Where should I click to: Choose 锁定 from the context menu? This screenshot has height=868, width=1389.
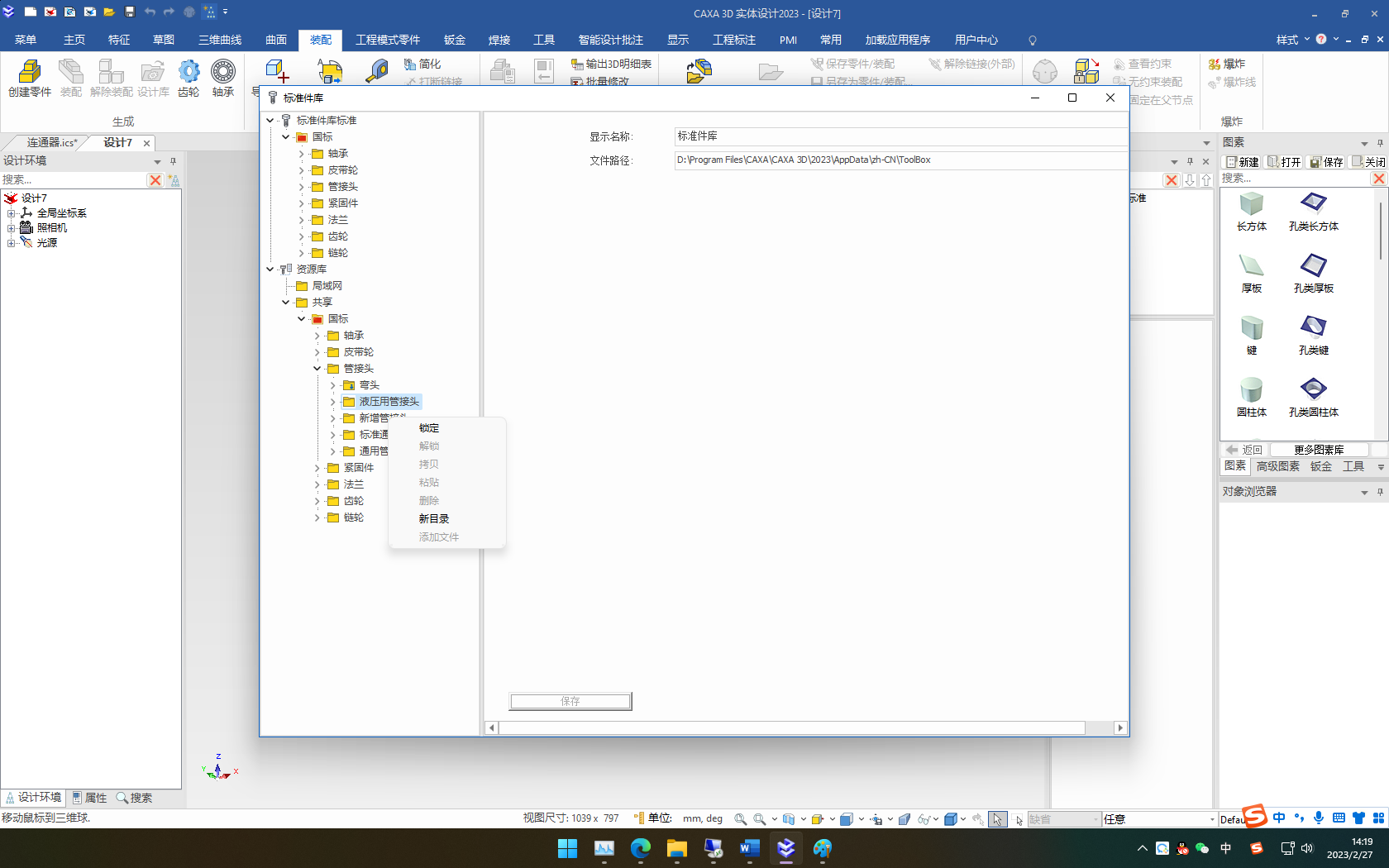[429, 428]
